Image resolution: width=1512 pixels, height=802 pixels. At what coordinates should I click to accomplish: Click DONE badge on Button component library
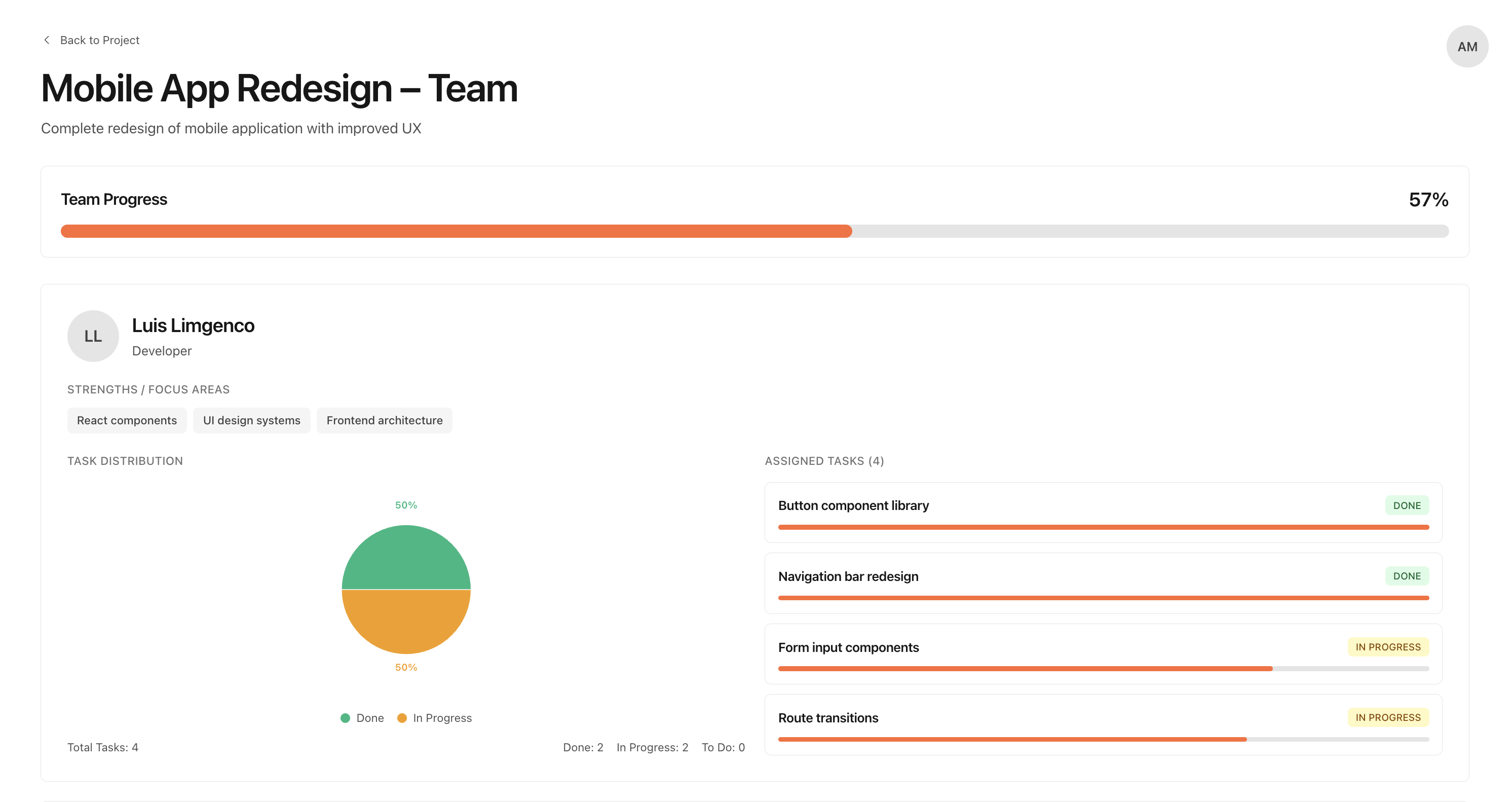(x=1406, y=505)
